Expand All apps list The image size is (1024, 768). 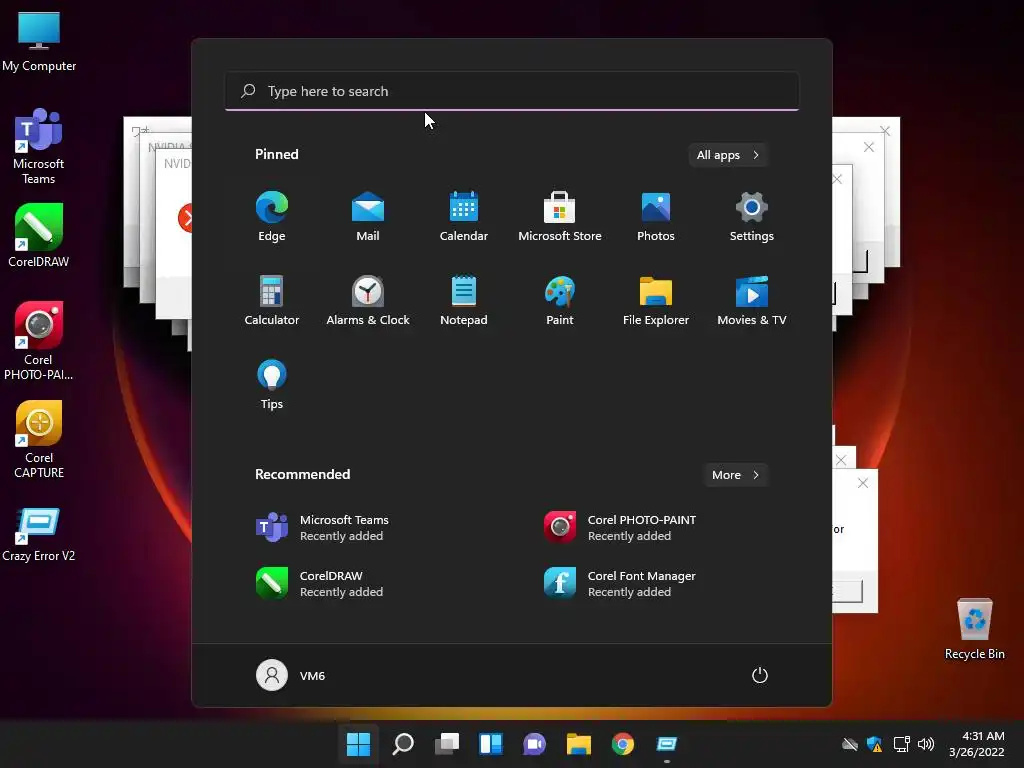click(x=728, y=155)
